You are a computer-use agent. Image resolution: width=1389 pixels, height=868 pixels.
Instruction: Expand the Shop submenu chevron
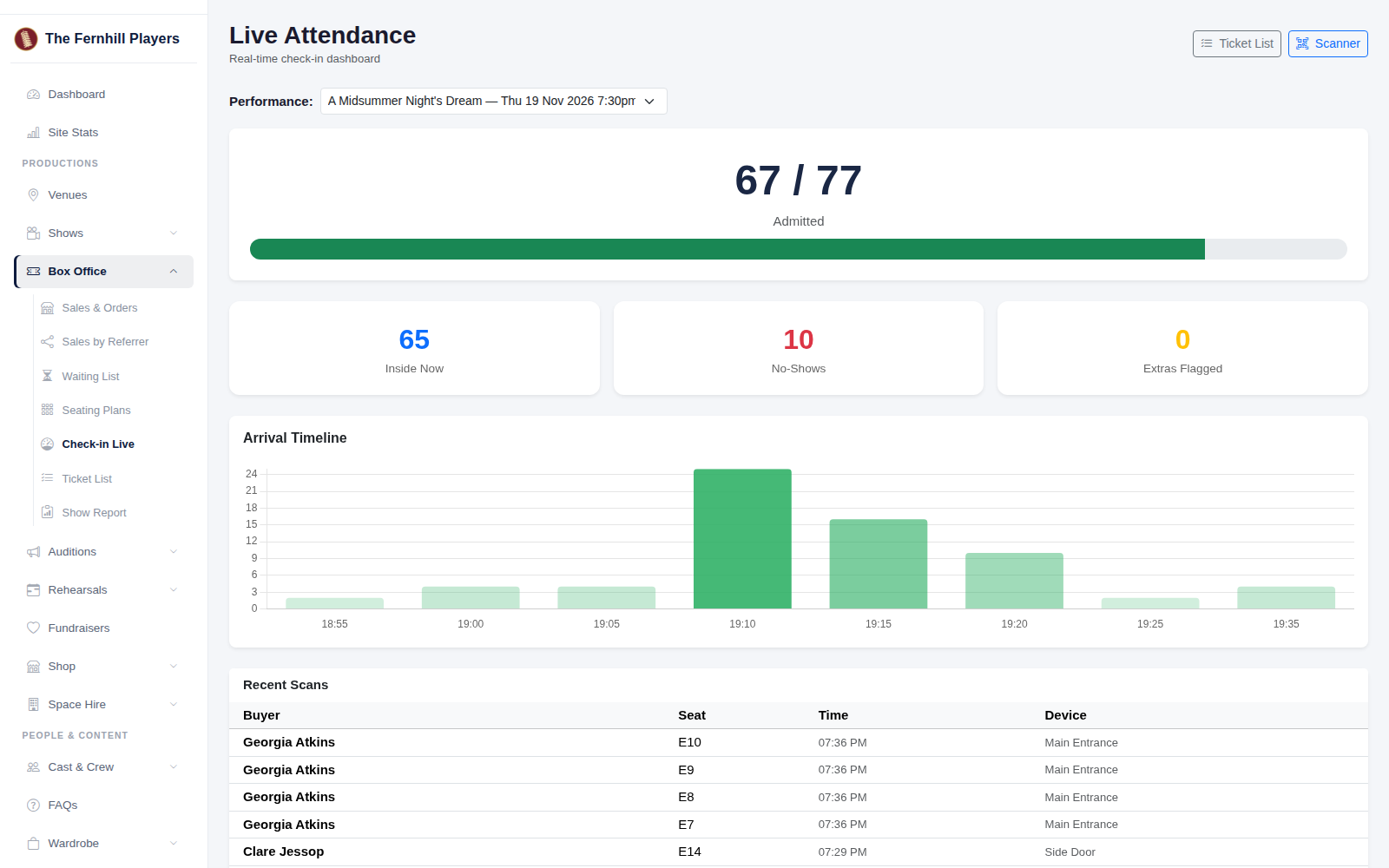click(x=174, y=667)
